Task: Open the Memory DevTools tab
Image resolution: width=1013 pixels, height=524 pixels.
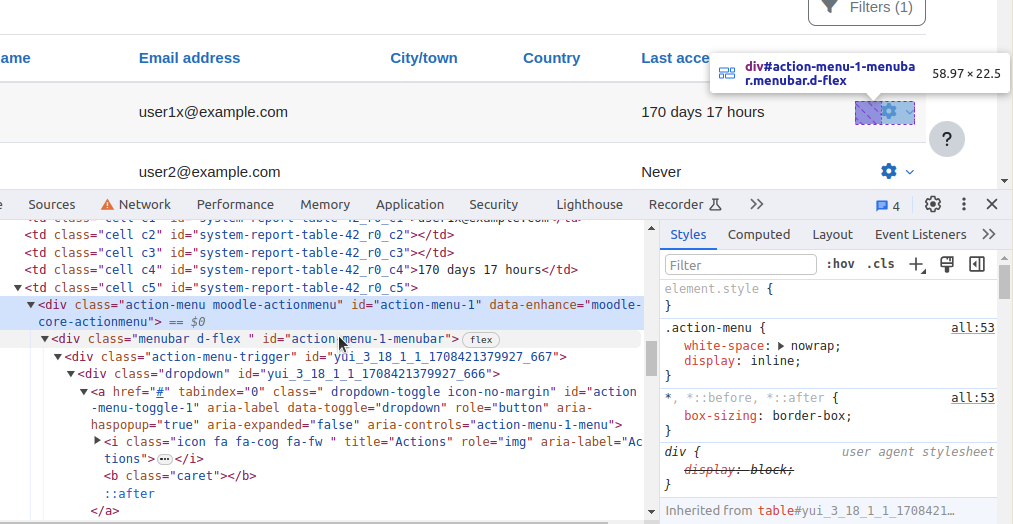Action: (325, 204)
